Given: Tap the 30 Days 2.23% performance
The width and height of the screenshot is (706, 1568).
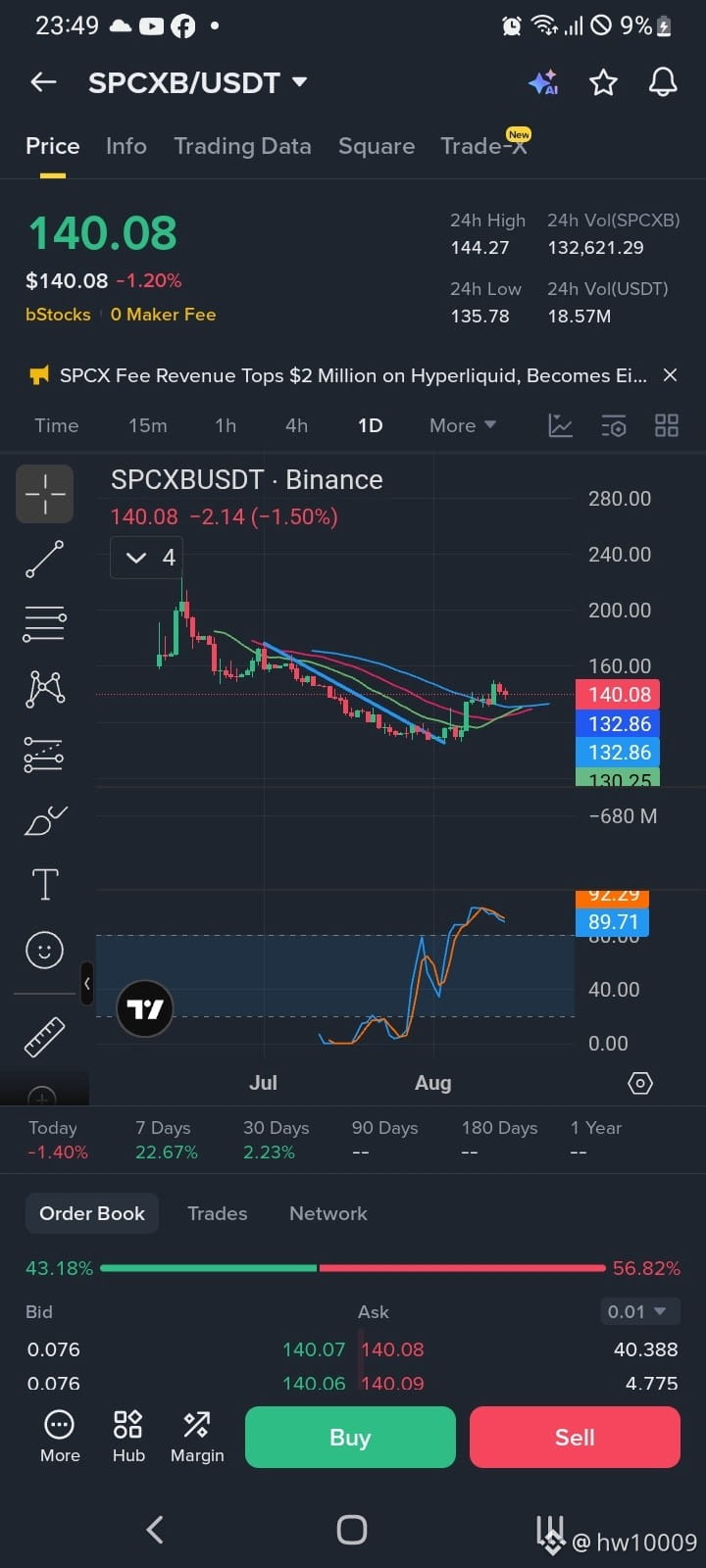Looking at the screenshot, I should (x=277, y=1140).
